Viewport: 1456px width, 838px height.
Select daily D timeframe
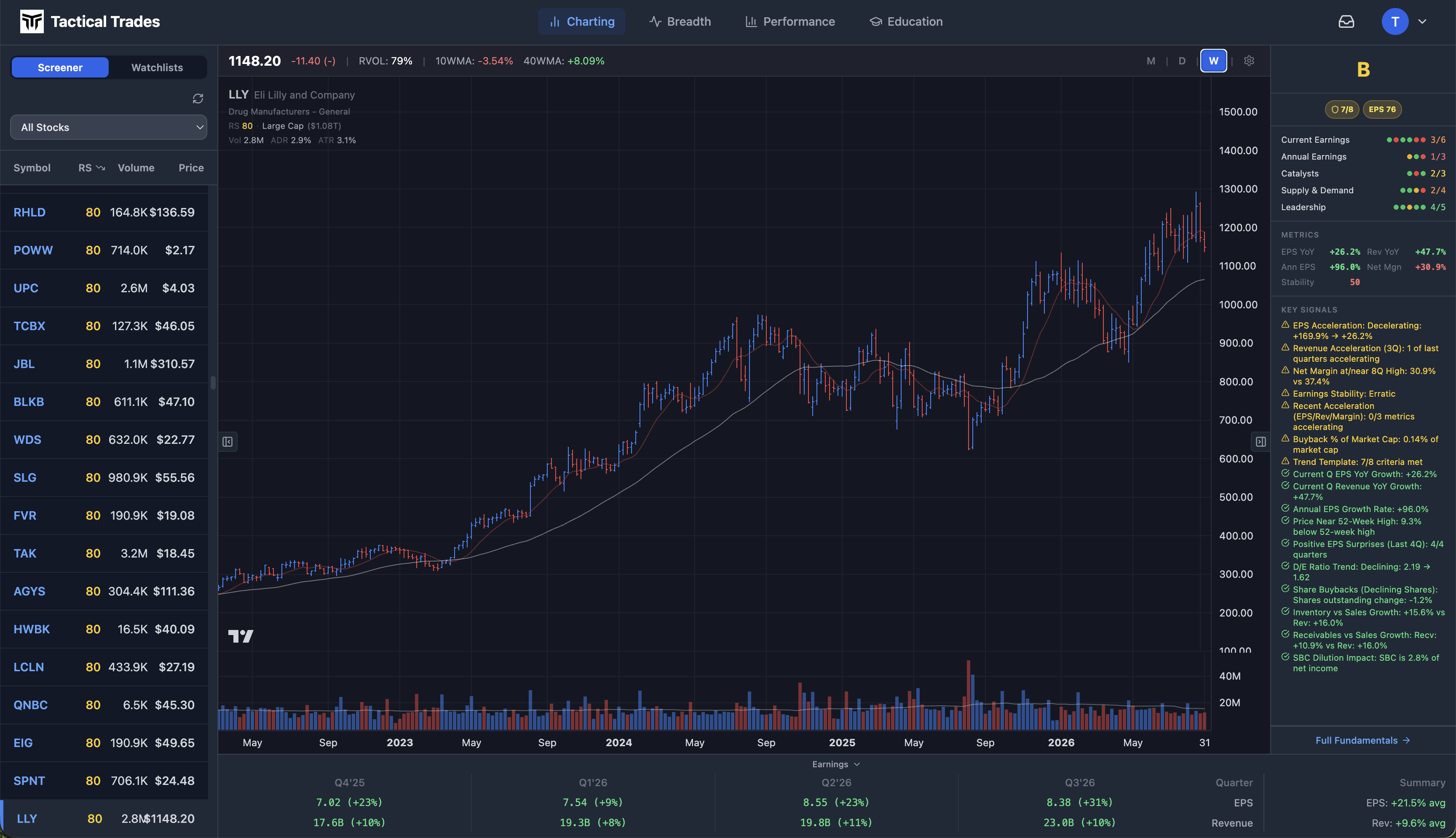(1182, 61)
